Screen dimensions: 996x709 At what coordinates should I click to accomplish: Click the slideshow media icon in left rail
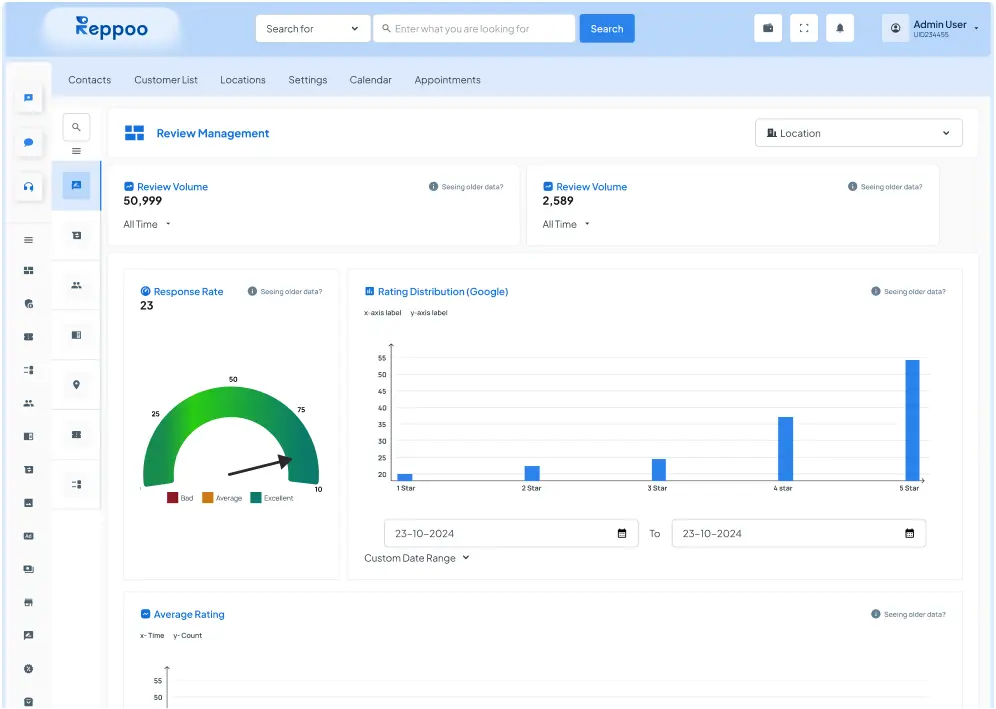29,569
